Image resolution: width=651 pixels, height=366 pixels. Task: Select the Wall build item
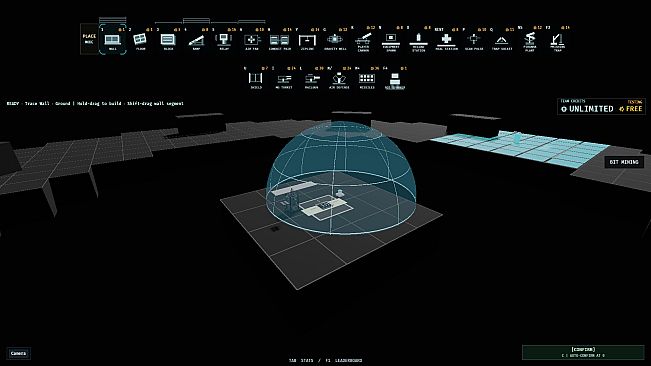point(113,39)
